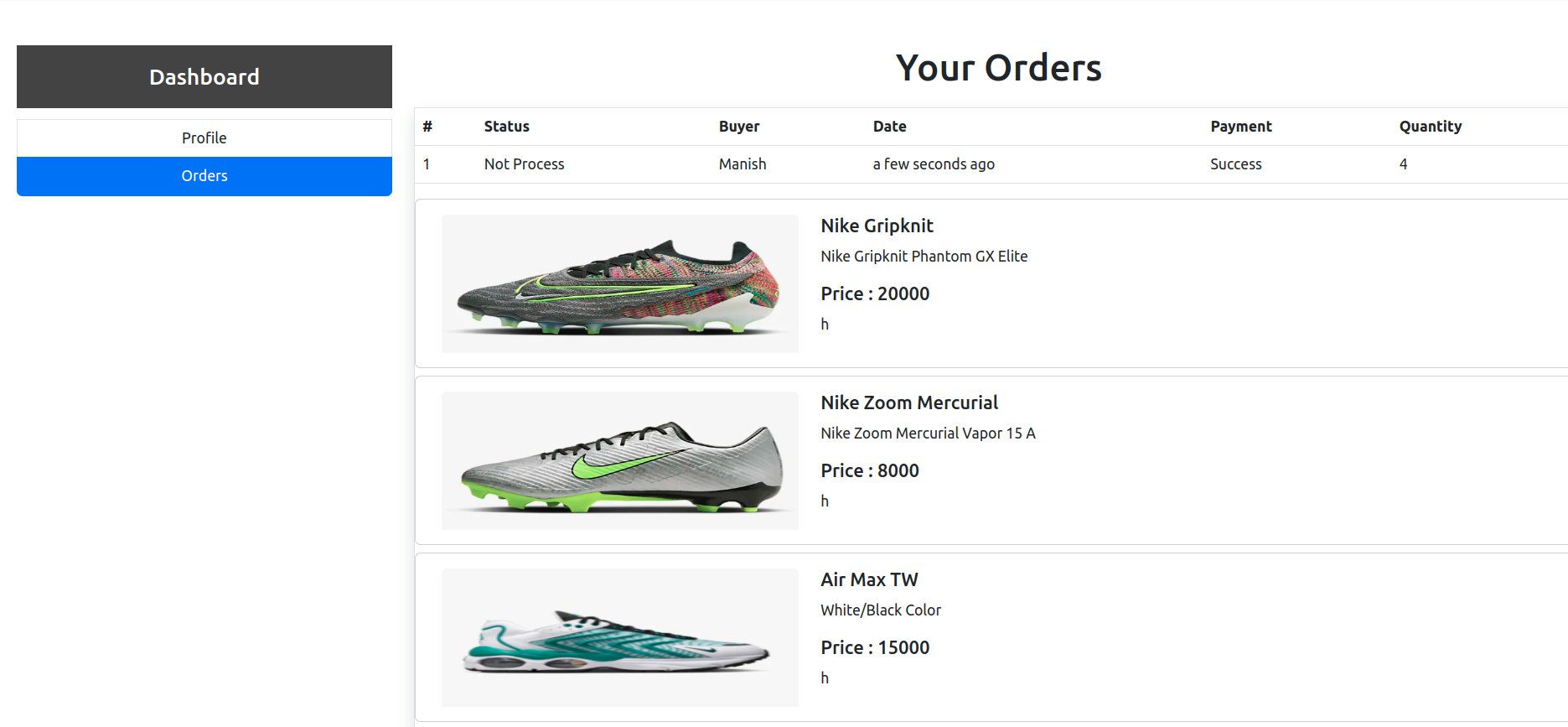Click the Quantity column header
Viewport: 1568px width, 727px height.
tap(1431, 126)
